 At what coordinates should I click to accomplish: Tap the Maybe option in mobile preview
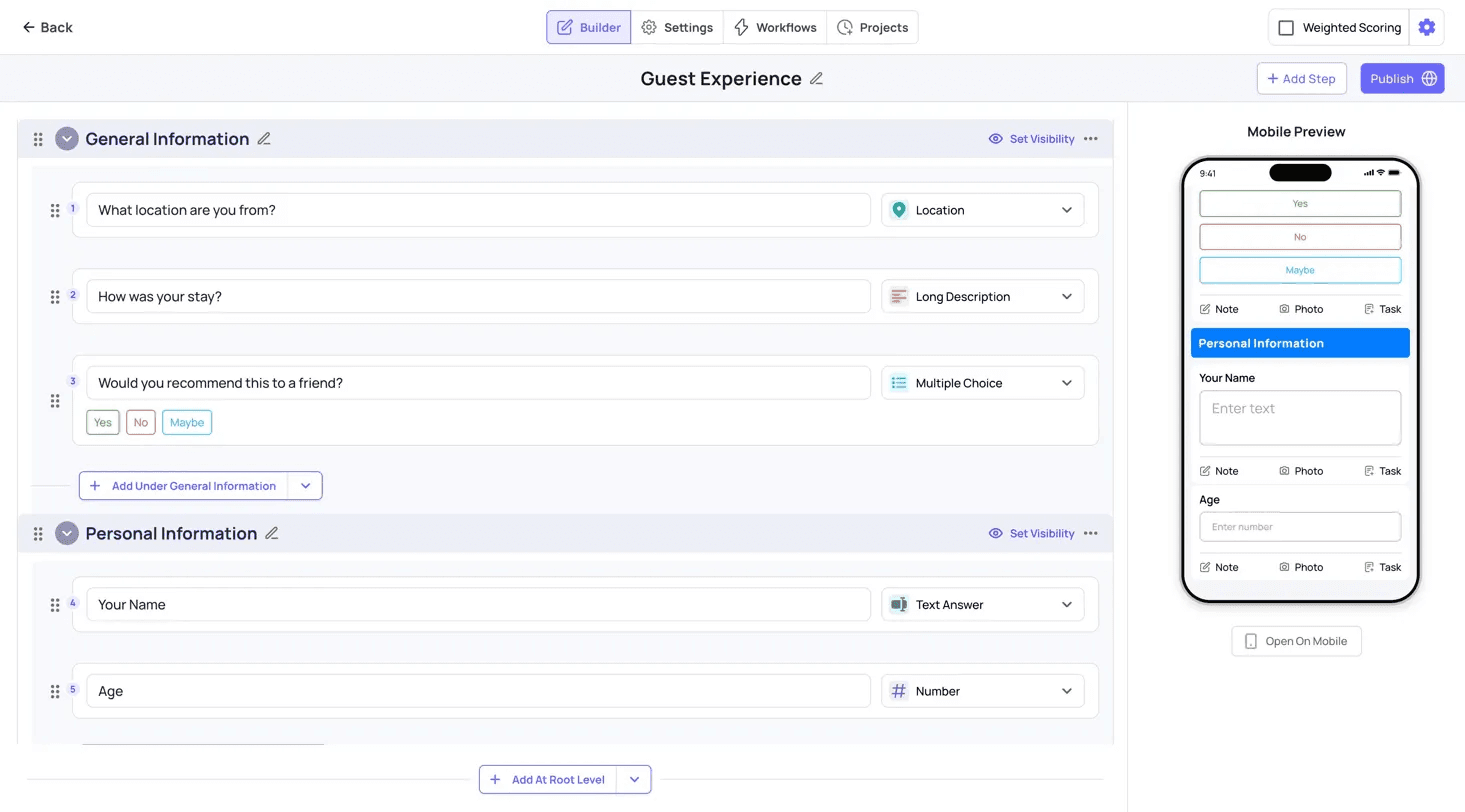1300,270
